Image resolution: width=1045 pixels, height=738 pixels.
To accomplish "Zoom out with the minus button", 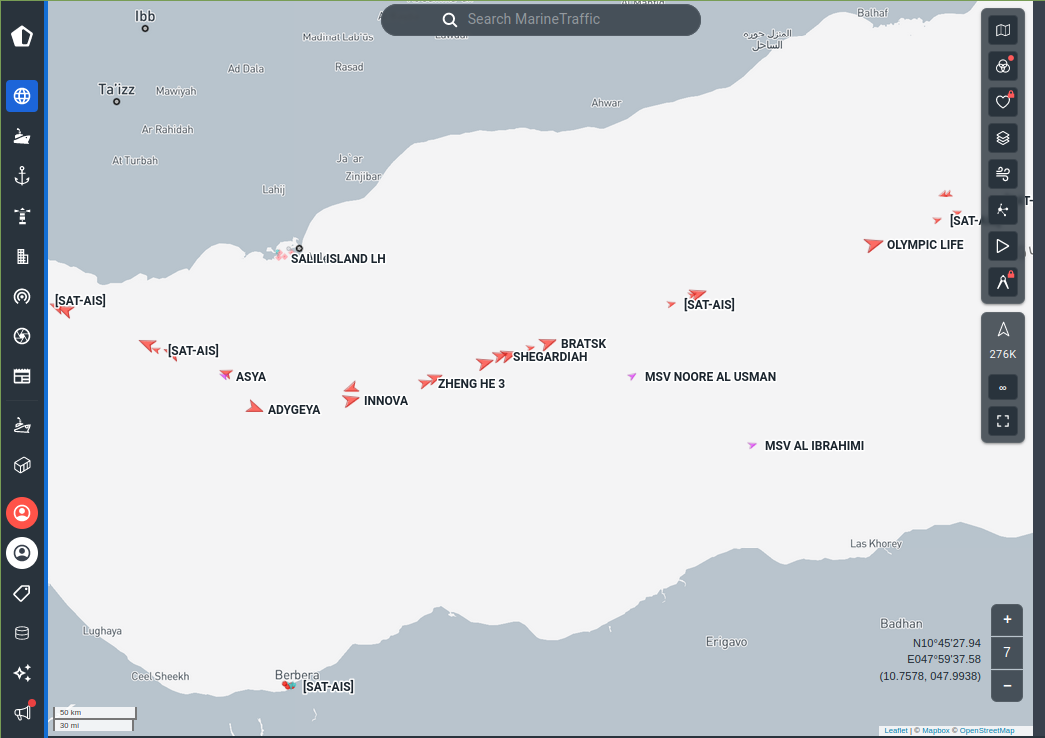I will [x=1007, y=686].
